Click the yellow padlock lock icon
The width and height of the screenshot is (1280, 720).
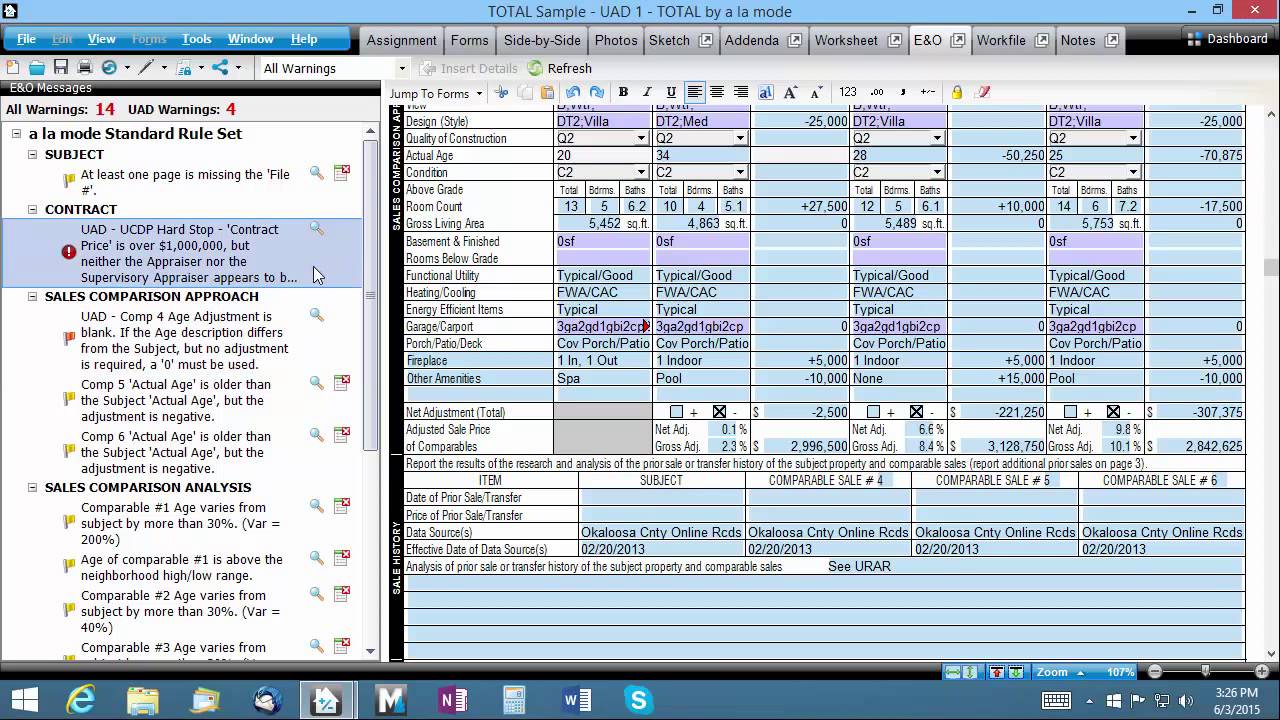pyautogui.click(x=957, y=93)
